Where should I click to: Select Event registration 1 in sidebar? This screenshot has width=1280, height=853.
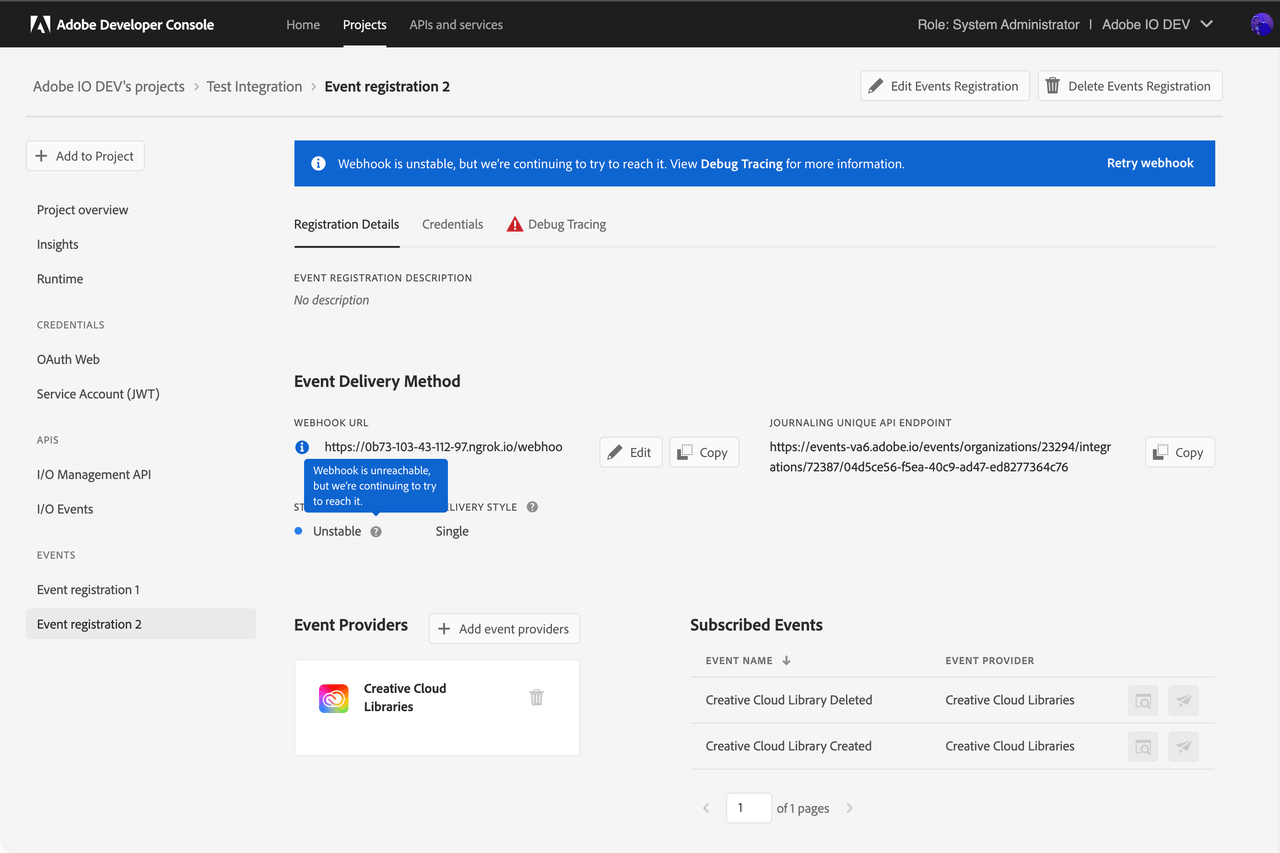[x=88, y=590]
